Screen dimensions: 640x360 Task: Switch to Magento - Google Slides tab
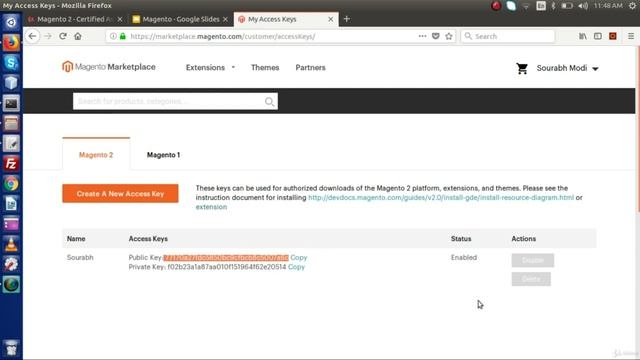click(x=180, y=19)
